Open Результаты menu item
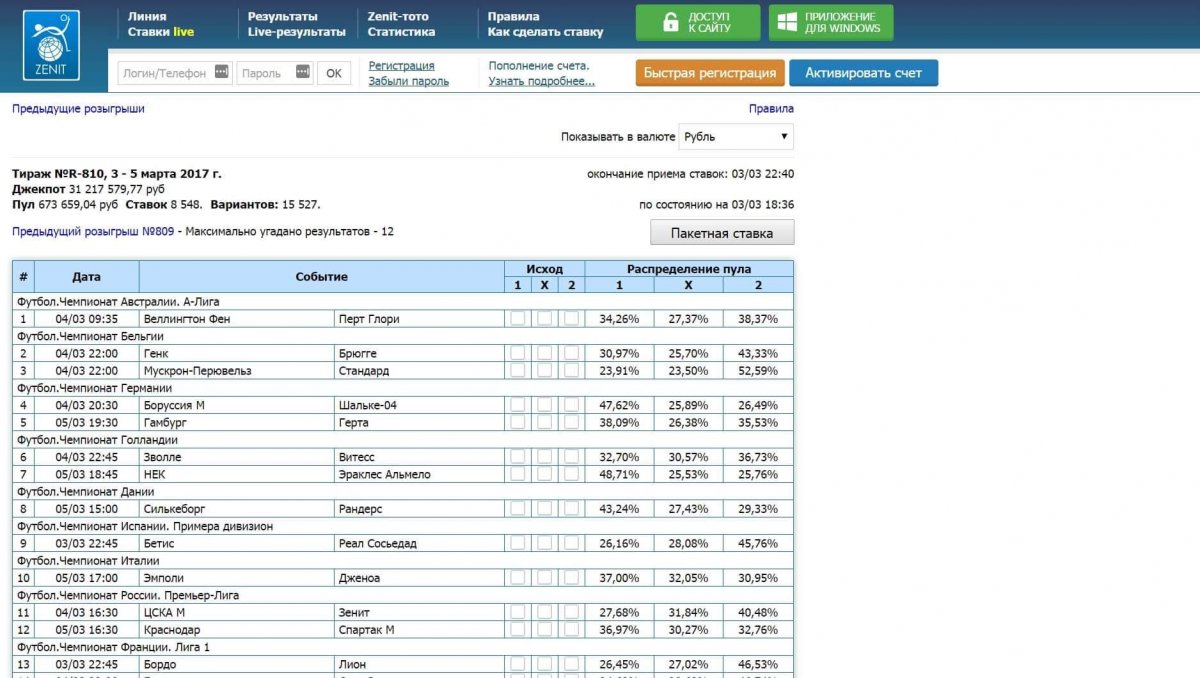This screenshot has height=678, width=1200. pos(283,16)
